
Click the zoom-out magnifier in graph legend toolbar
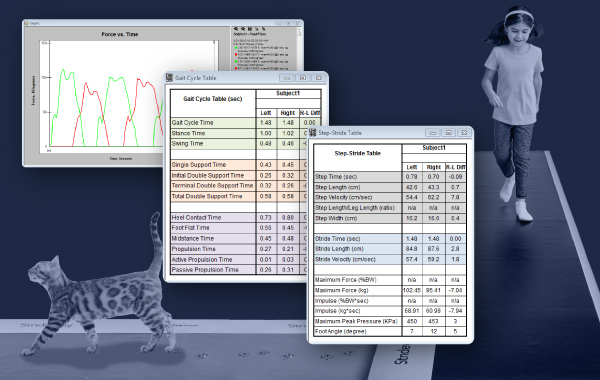pyautogui.click(x=243, y=29)
